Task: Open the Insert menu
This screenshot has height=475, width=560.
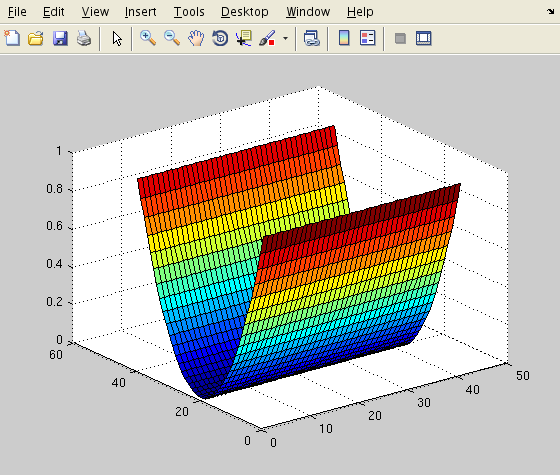Action: [x=140, y=12]
